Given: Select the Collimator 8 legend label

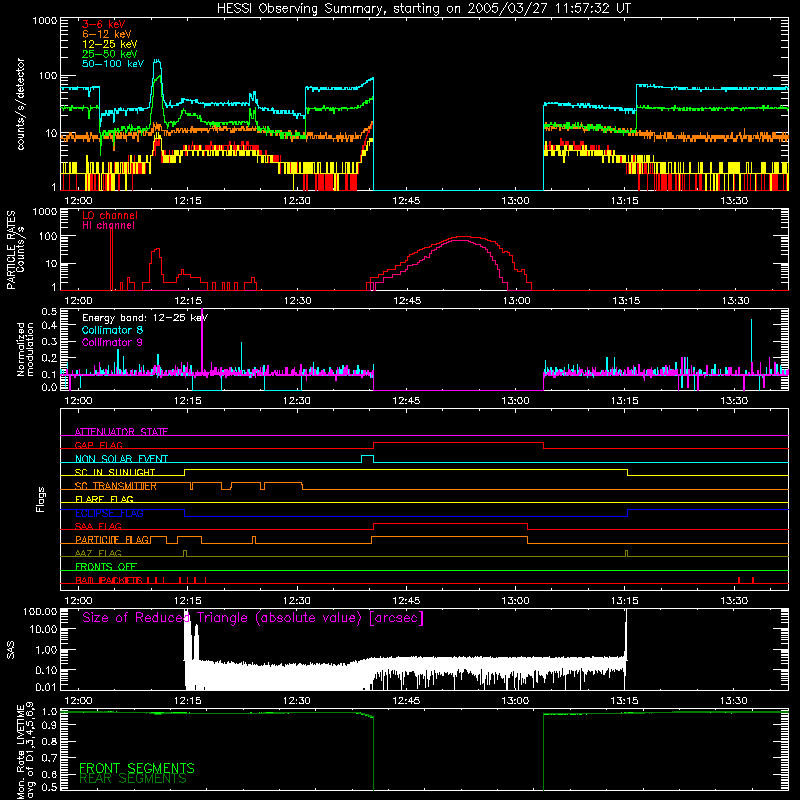Looking at the screenshot, I should 112,330.
